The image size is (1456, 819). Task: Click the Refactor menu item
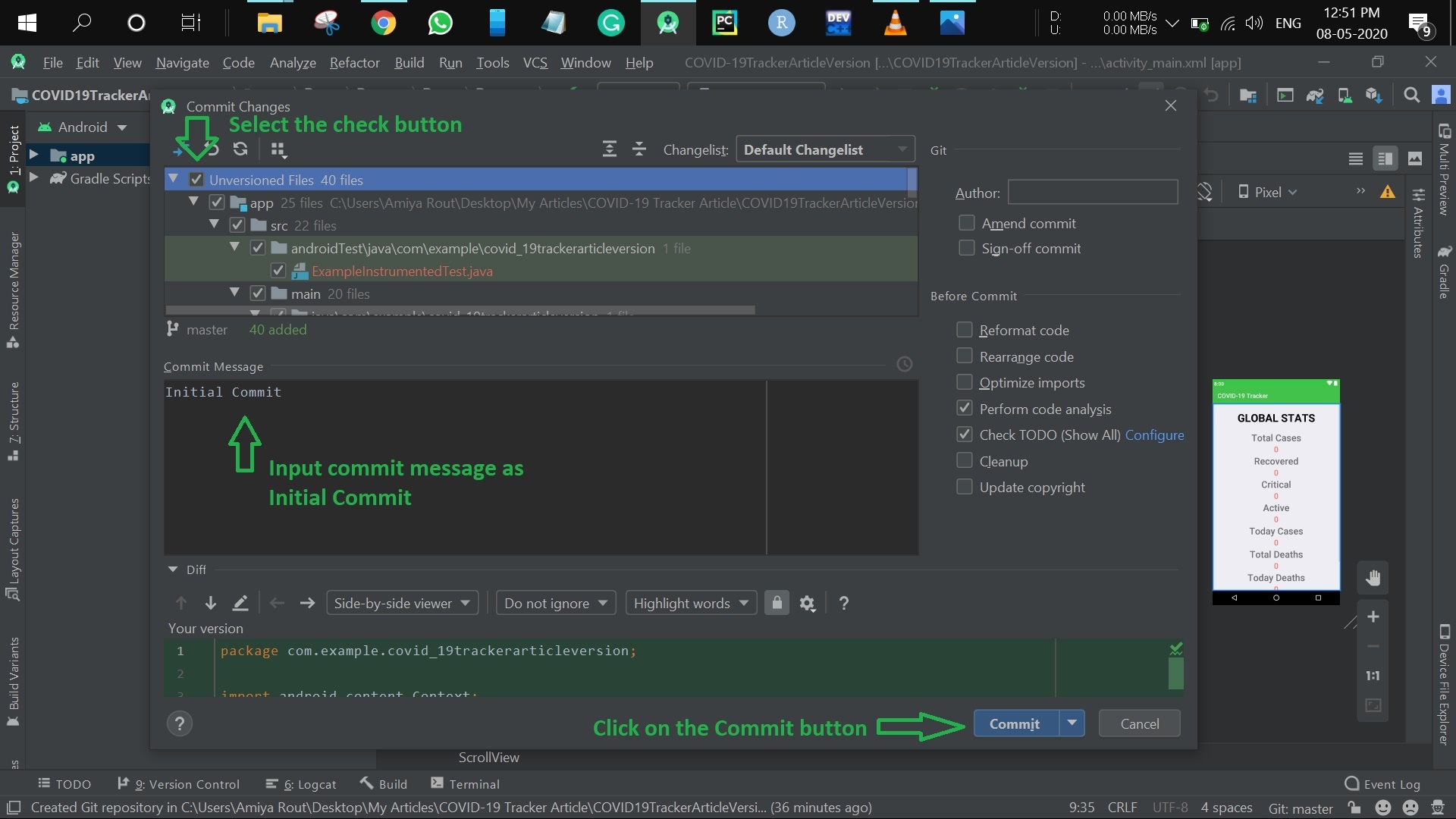pyautogui.click(x=353, y=62)
